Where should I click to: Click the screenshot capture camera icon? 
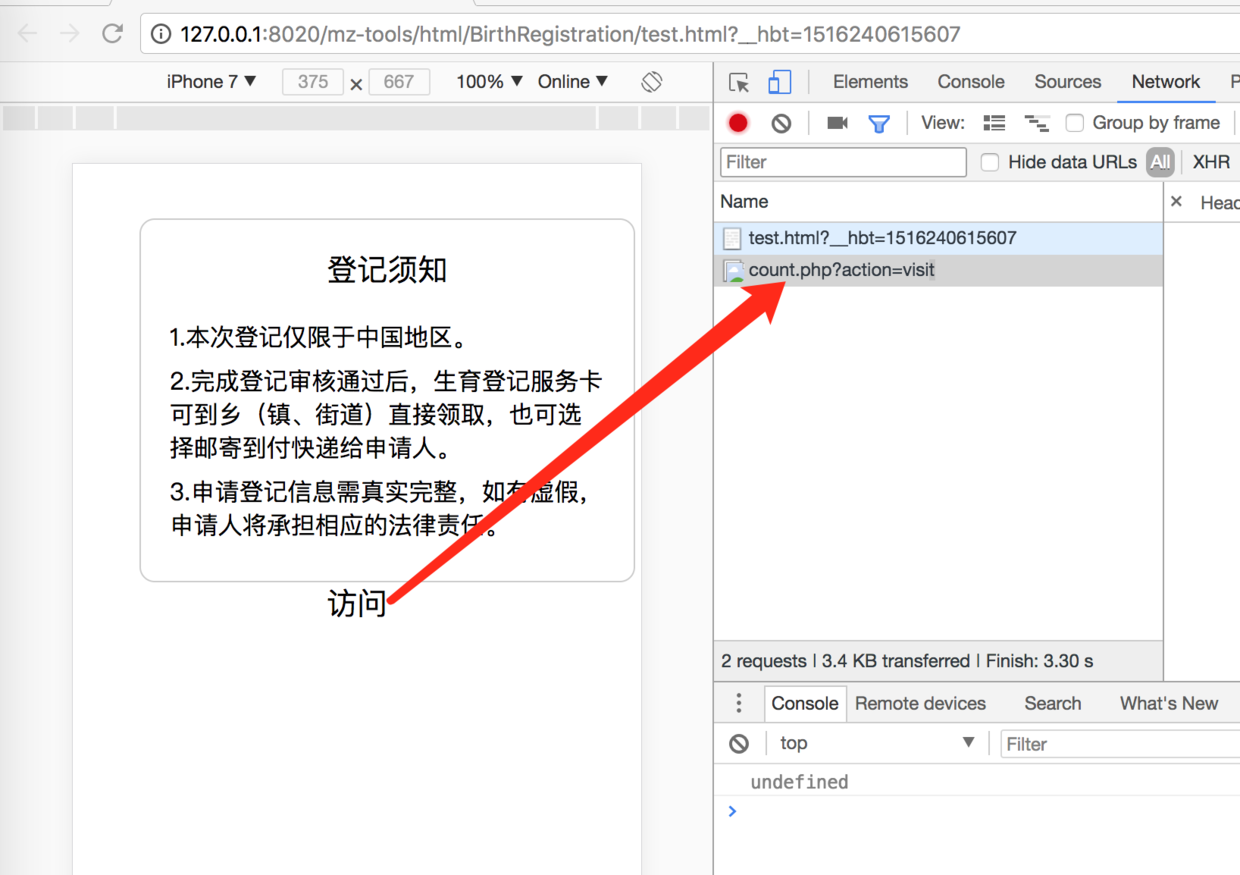tap(836, 122)
